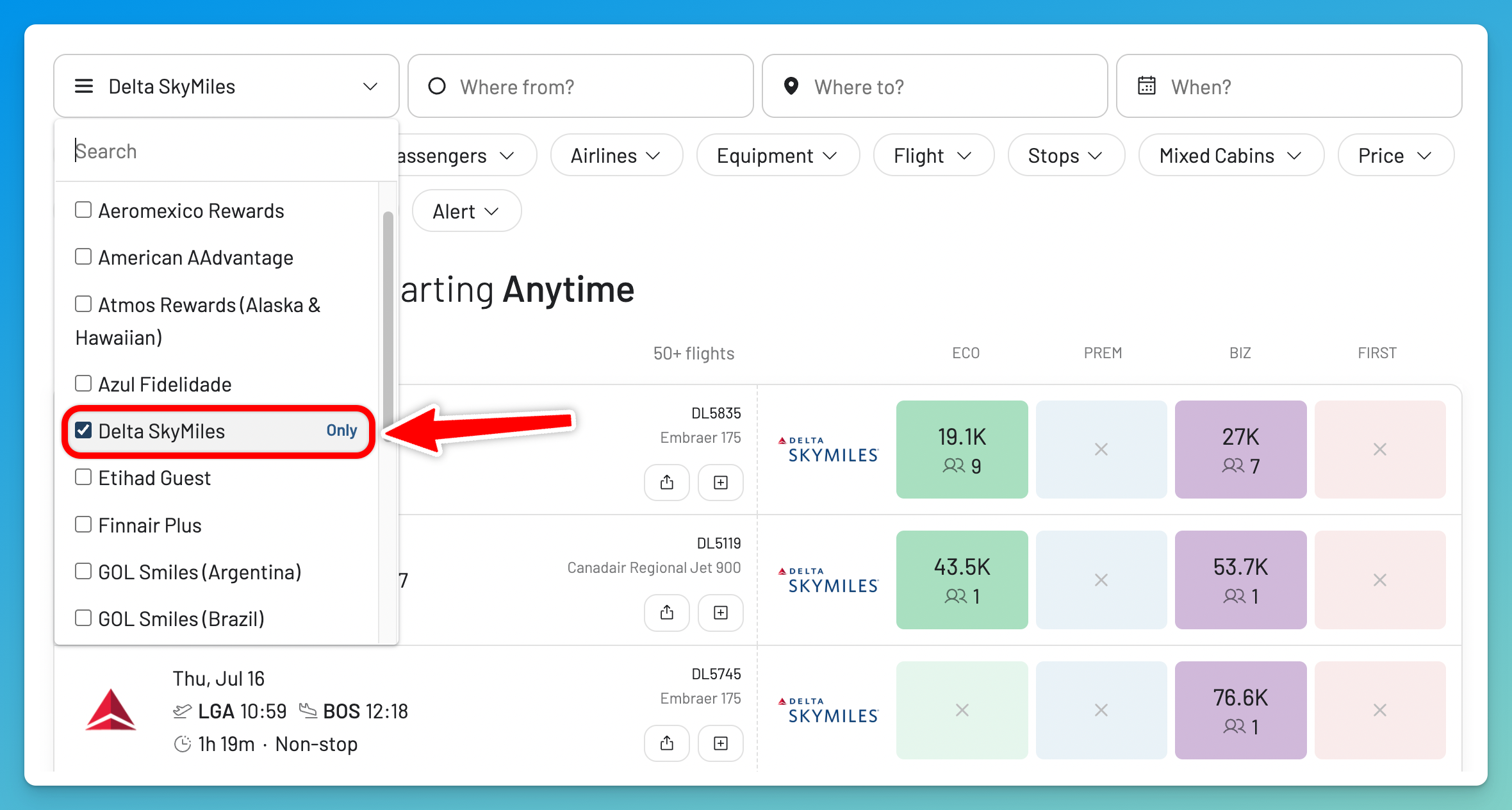Click the Canadair Regional Jet 900 text
This screenshot has width=1512, height=810.
[654, 568]
